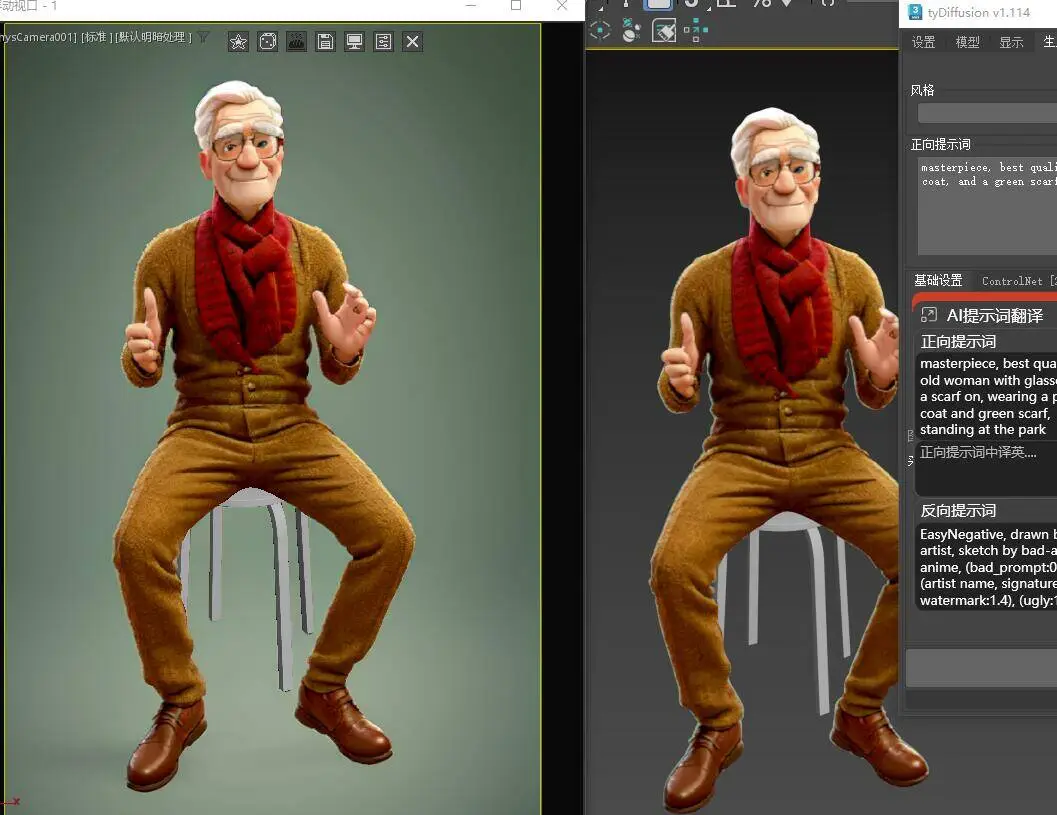Click the [默认明暗处理] shading label
This screenshot has height=815, width=1057.
coord(154,37)
